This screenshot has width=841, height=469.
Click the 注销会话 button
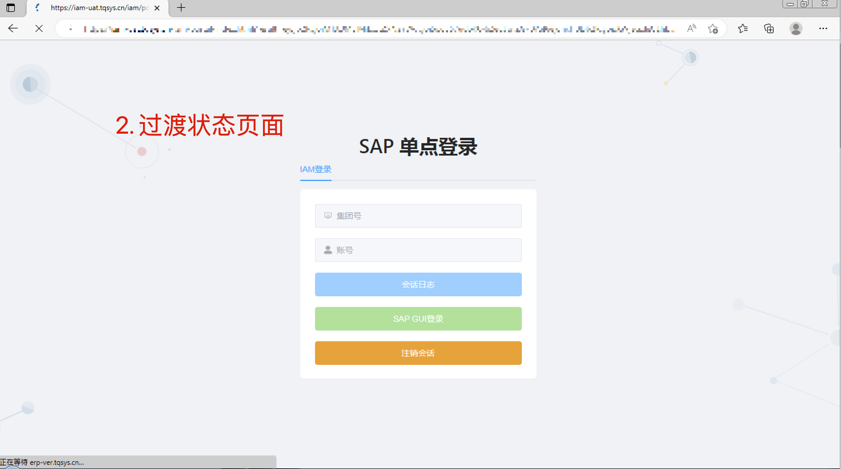pyautogui.click(x=418, y=353)
